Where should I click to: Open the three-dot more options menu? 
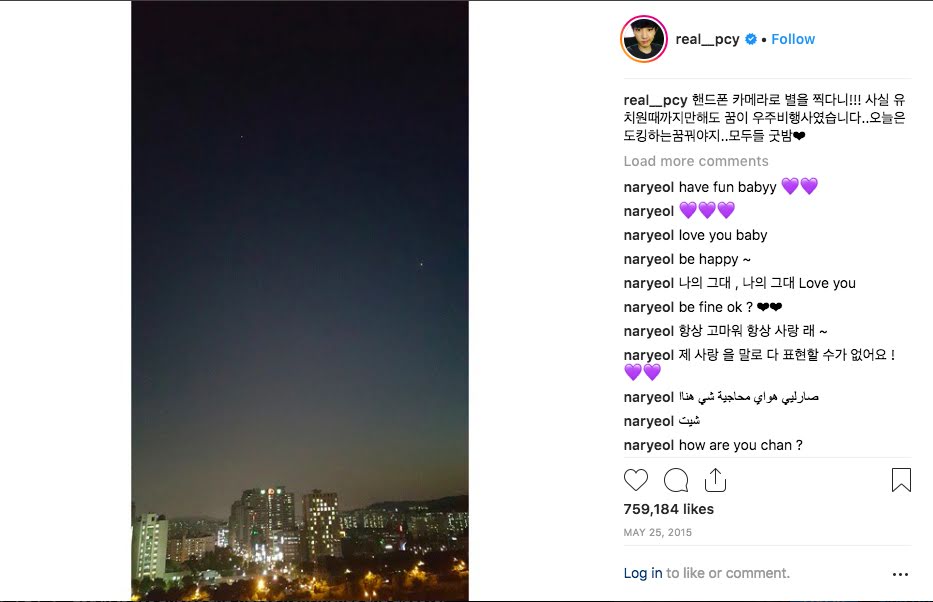(x=900, y=574)
